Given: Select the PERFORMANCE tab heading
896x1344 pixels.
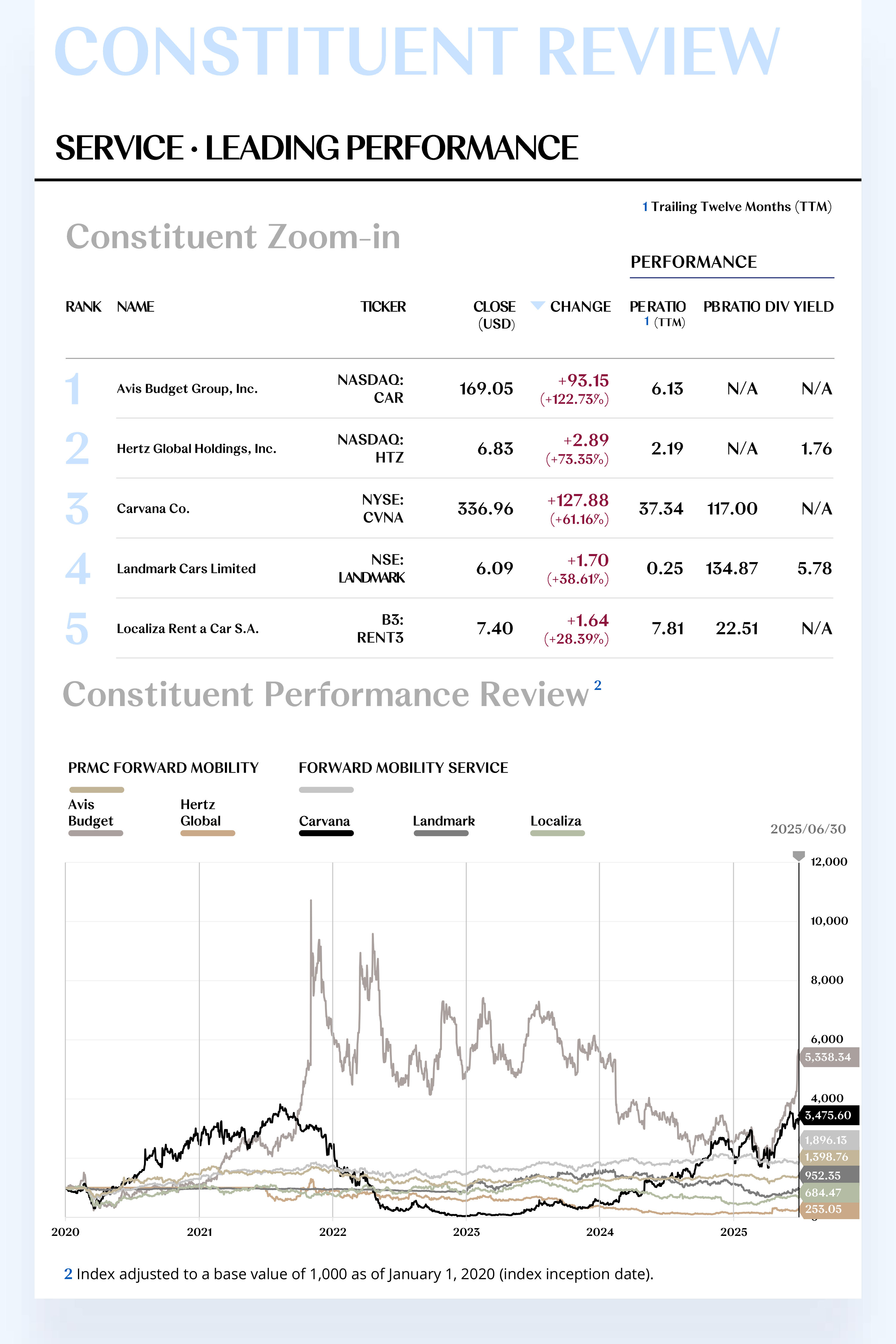Looking at the screenshot, I should coord(693,262).
